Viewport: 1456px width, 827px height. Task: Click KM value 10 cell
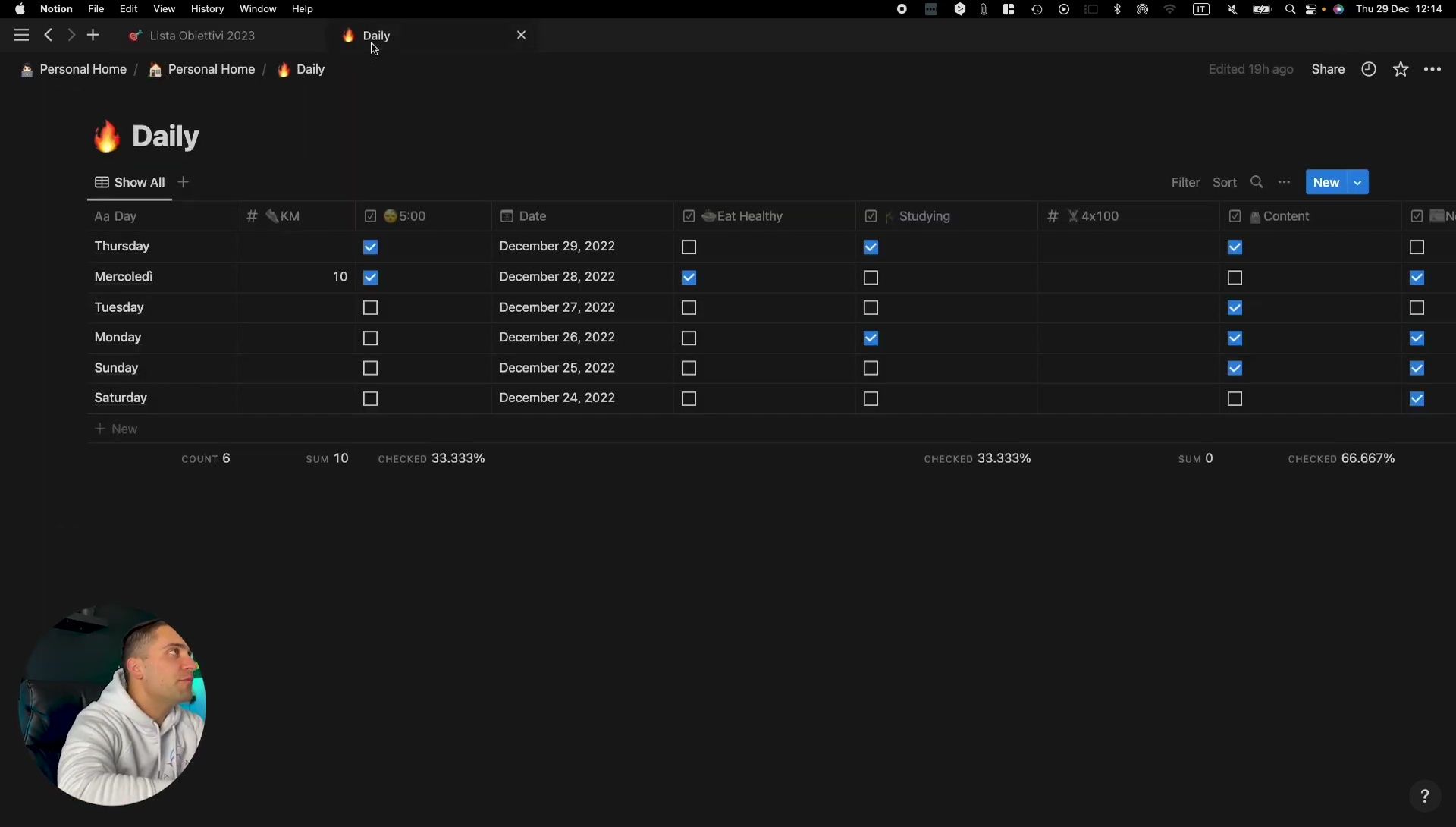[296, 277]
